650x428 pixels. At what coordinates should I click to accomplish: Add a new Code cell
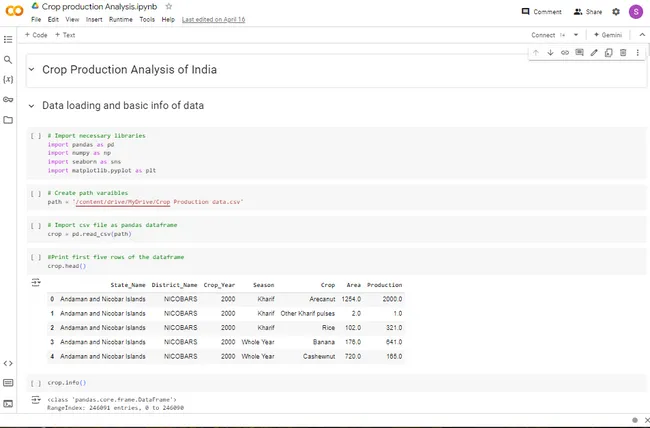36,35
